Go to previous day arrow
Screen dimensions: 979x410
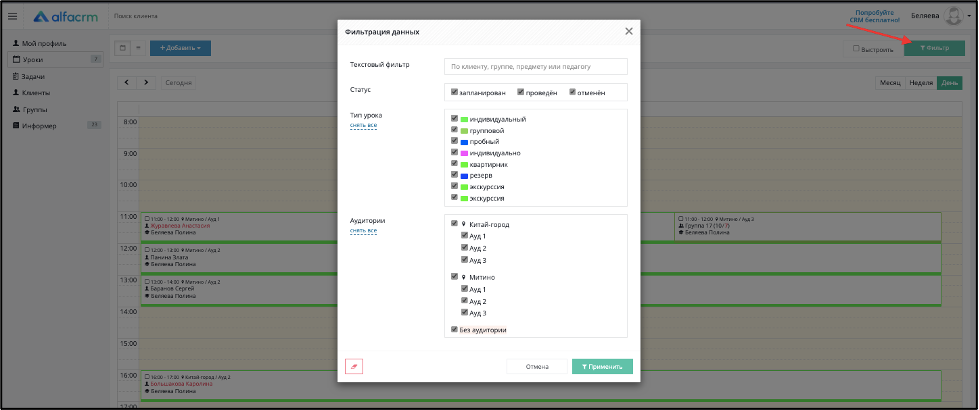[127, 82]
